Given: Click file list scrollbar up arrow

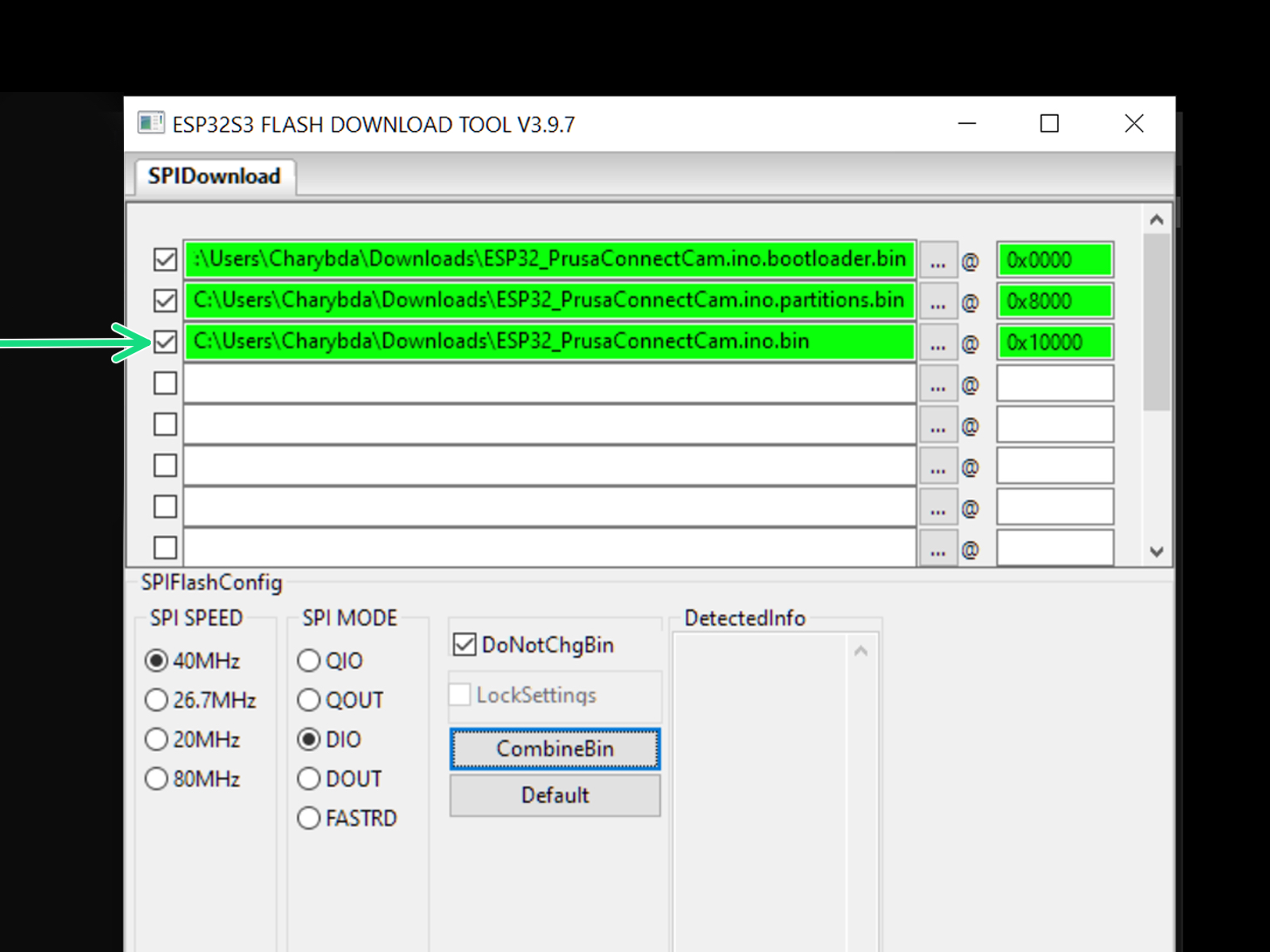Looking at the screenshot, I should pos(1156,220).
